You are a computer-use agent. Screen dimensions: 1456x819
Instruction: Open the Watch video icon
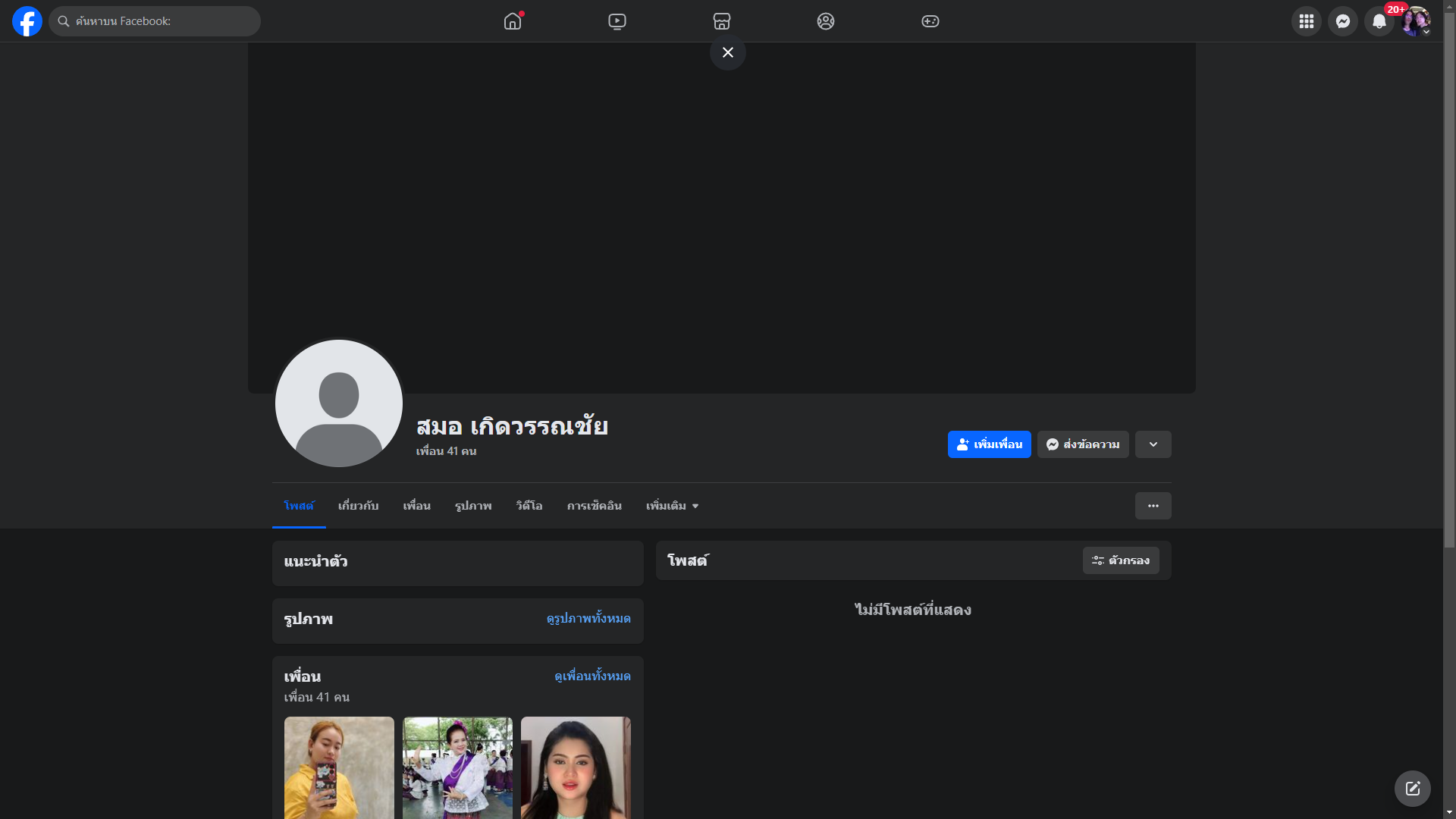(x=617, y=21)
